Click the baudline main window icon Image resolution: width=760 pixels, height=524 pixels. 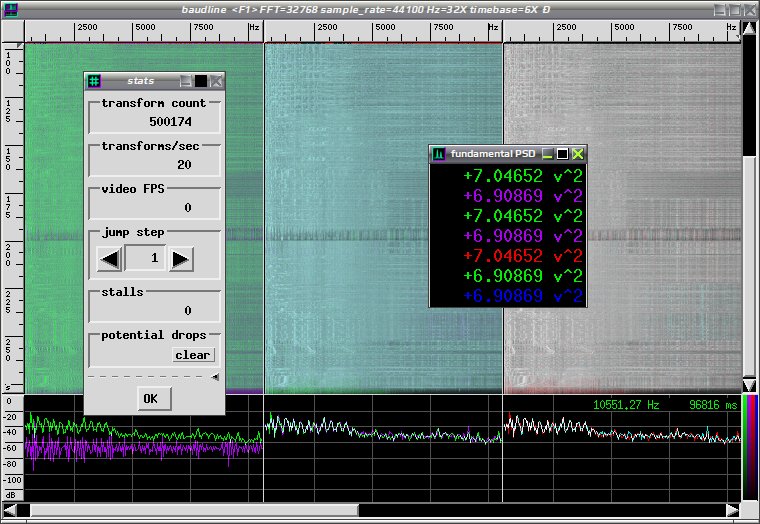(10, 10)
